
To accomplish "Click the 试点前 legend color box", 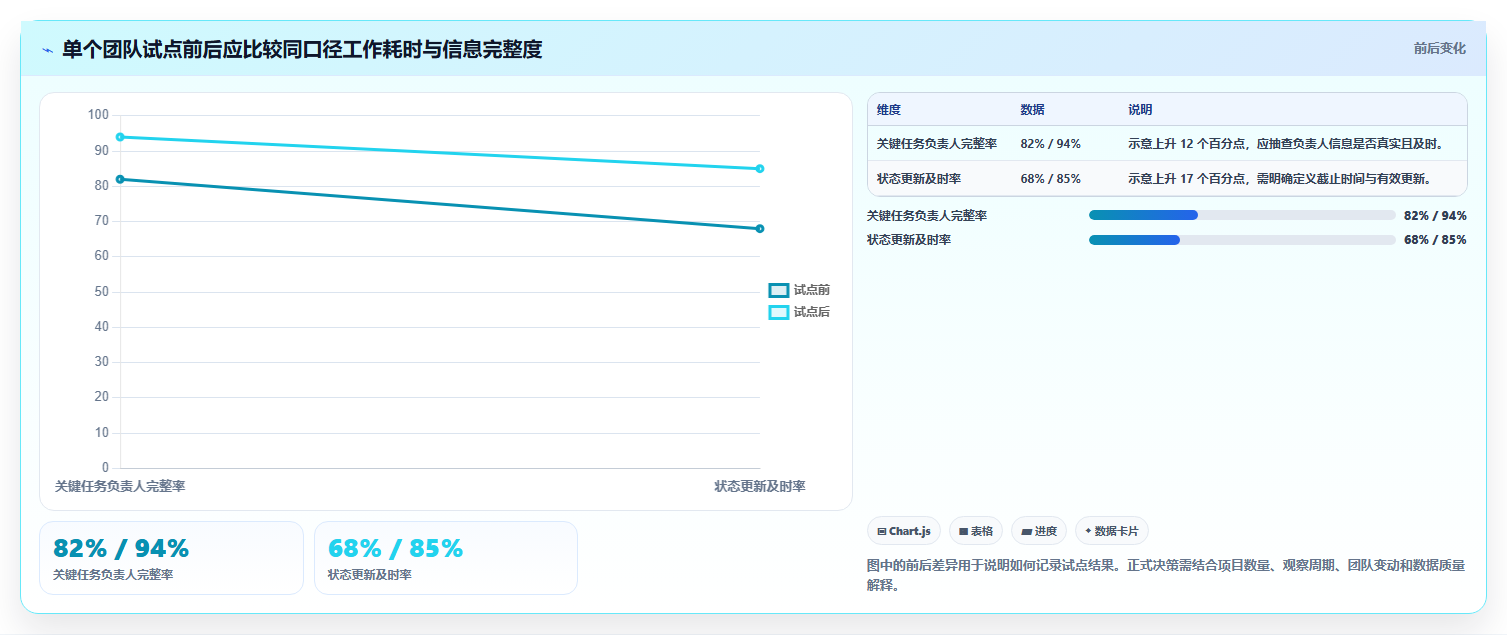I will [779, 290].
